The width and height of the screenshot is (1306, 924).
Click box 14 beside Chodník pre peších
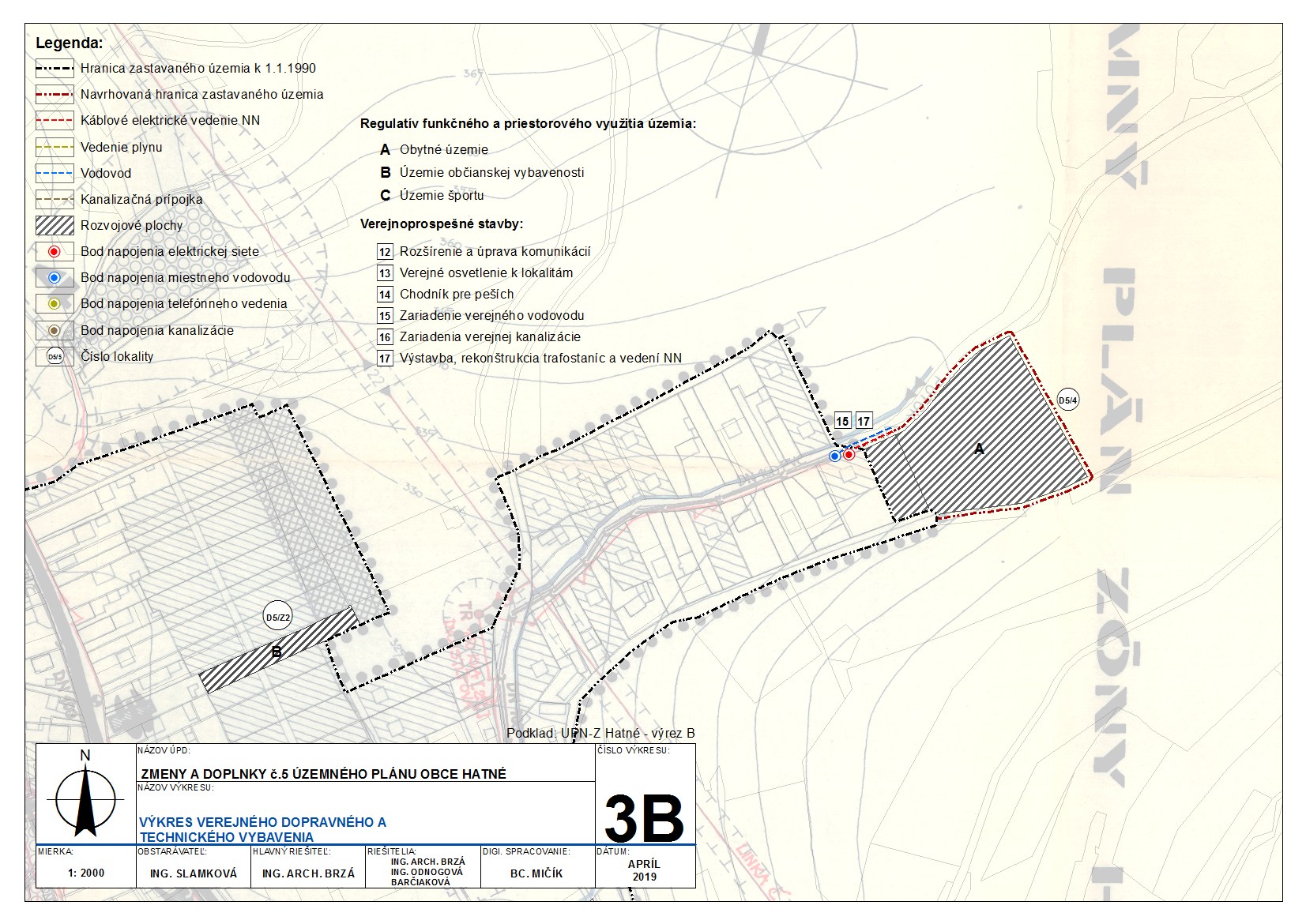(385, 295)
